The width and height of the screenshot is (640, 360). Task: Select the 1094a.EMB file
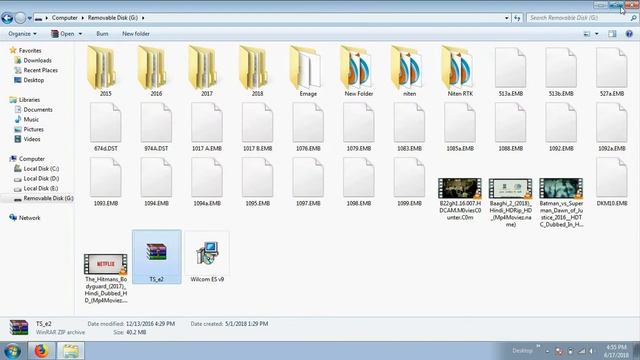[207, 182]
